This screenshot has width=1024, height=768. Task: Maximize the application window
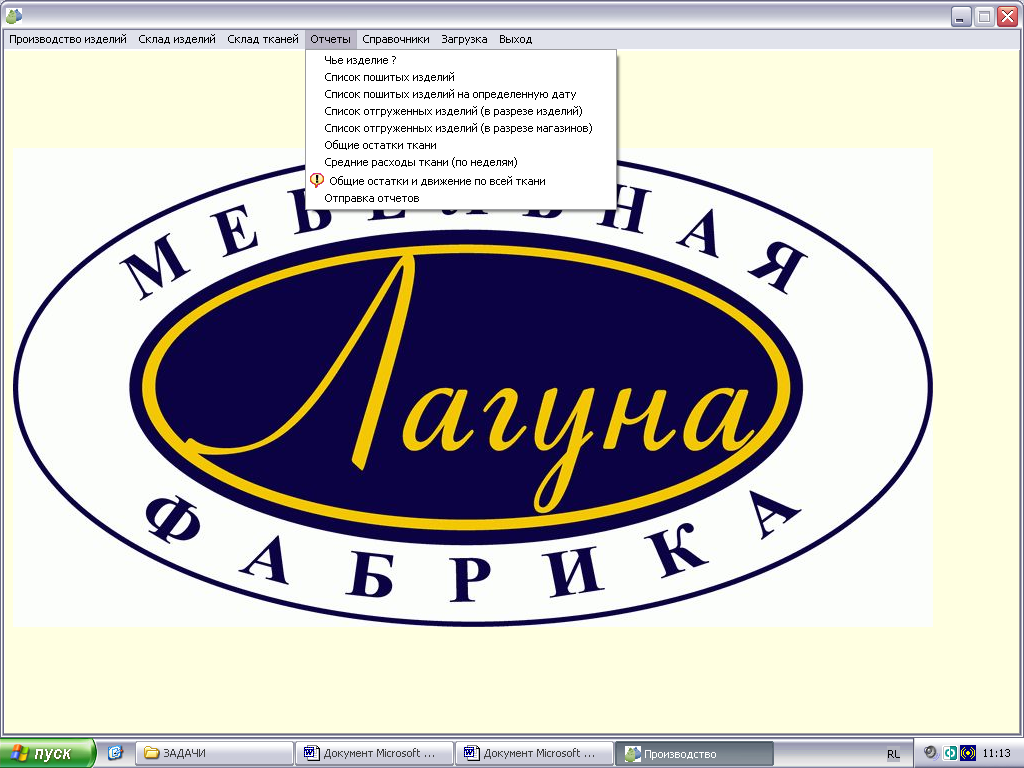[x=984, y=16]
